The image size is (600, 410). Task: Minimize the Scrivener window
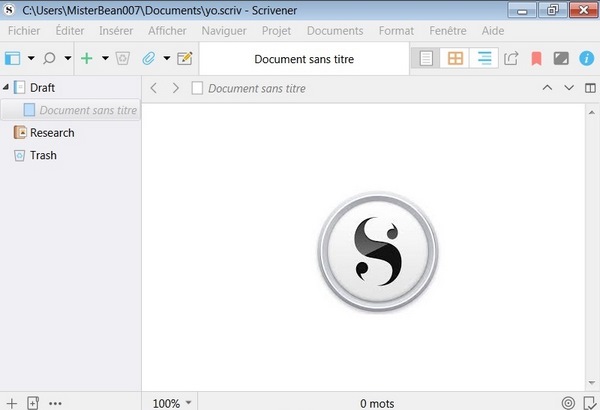[522, 10]
